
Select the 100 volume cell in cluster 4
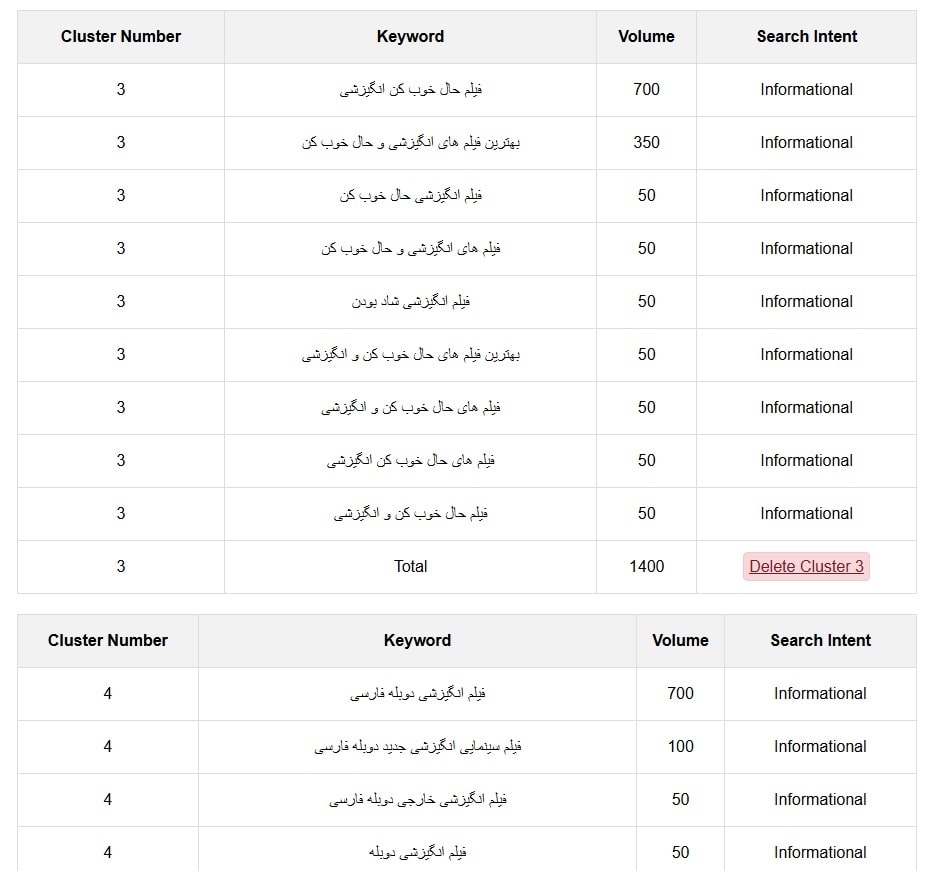680,747
